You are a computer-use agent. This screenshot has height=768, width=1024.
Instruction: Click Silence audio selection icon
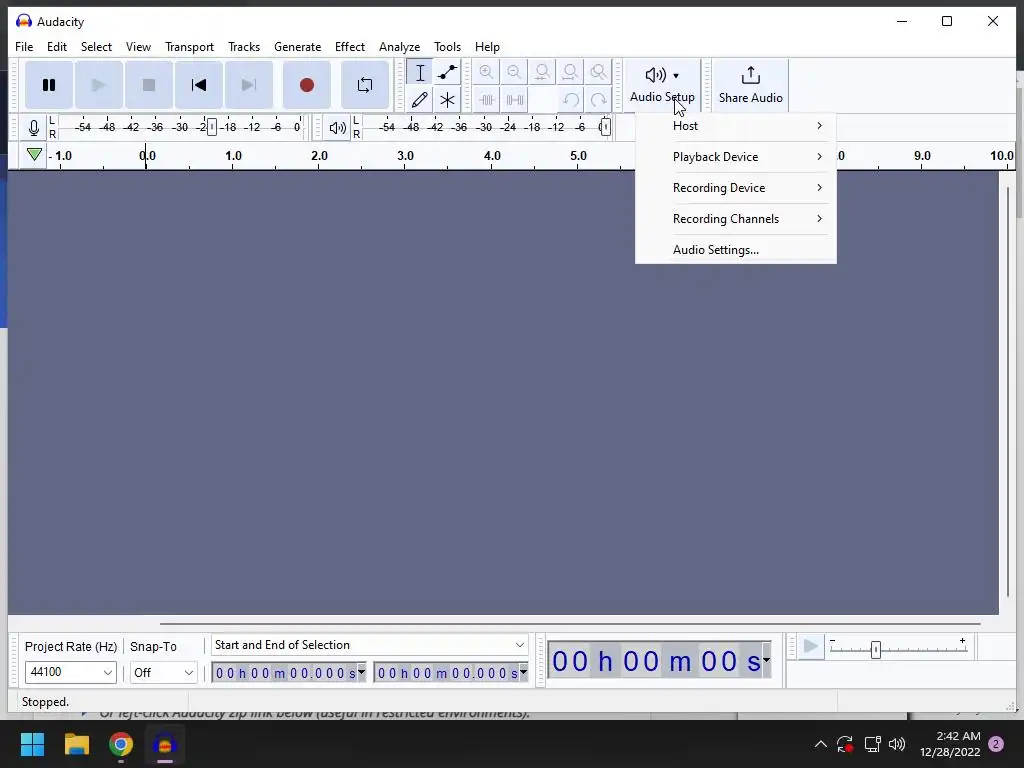click(515, 100)
